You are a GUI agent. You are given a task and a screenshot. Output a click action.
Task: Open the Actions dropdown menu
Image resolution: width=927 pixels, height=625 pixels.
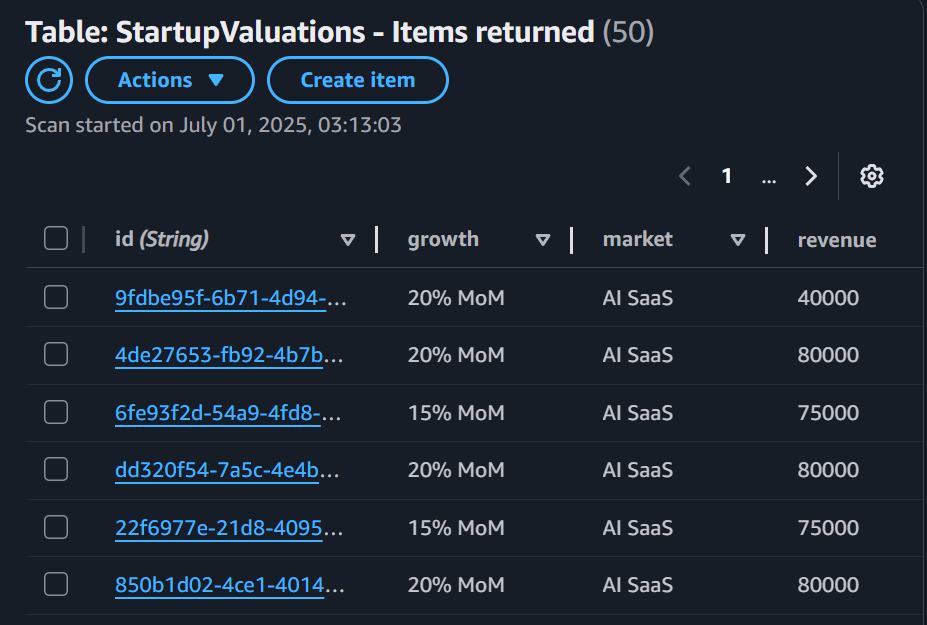coord(170,80)
